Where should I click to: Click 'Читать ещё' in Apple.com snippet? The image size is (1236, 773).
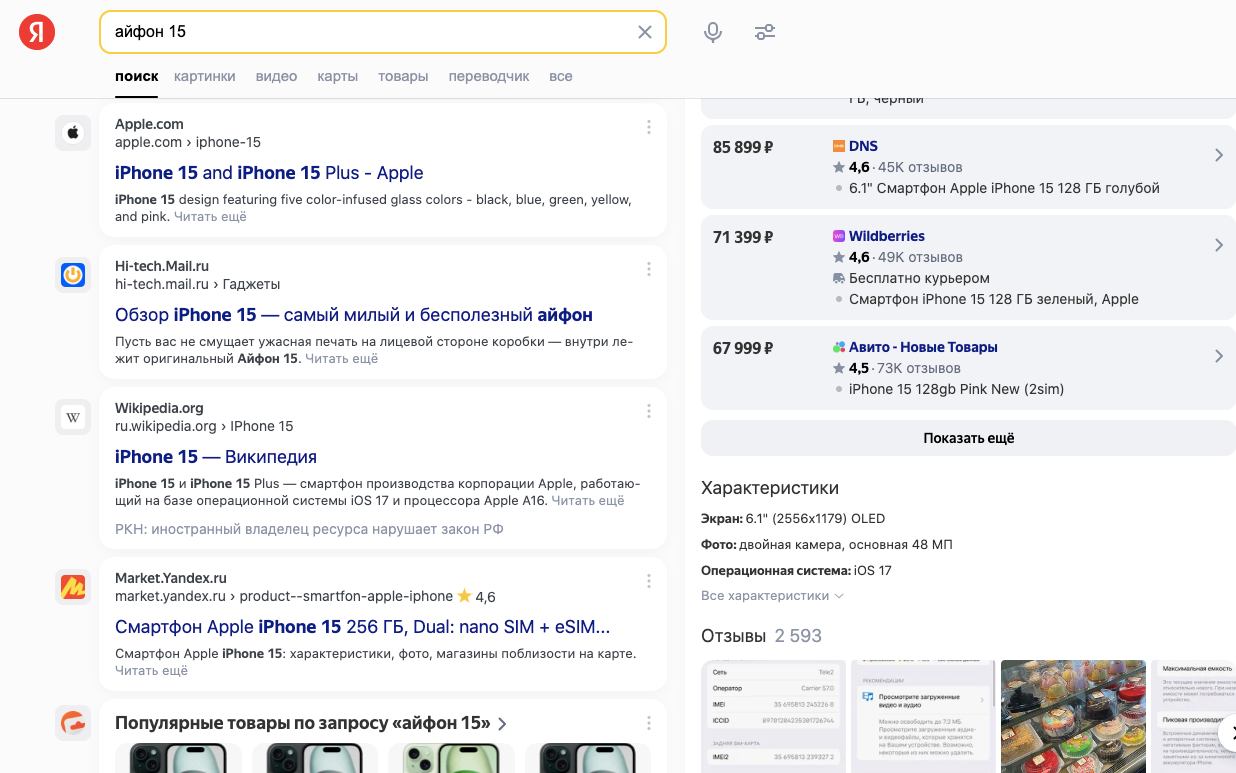(x=210, y=217)
